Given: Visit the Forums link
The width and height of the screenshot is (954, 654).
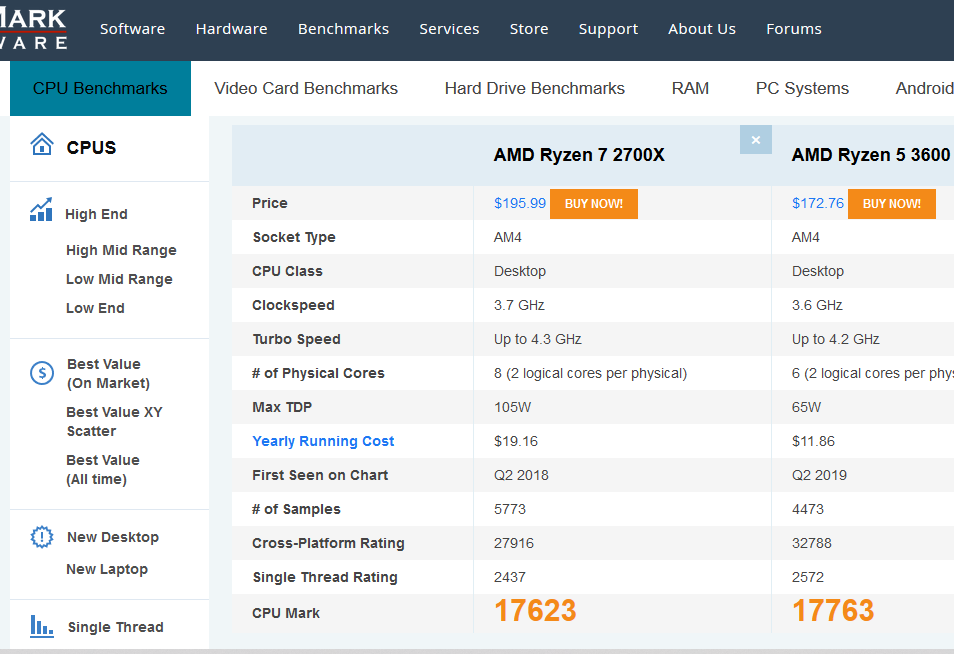Looking at the screenshot, I should 793,29.
